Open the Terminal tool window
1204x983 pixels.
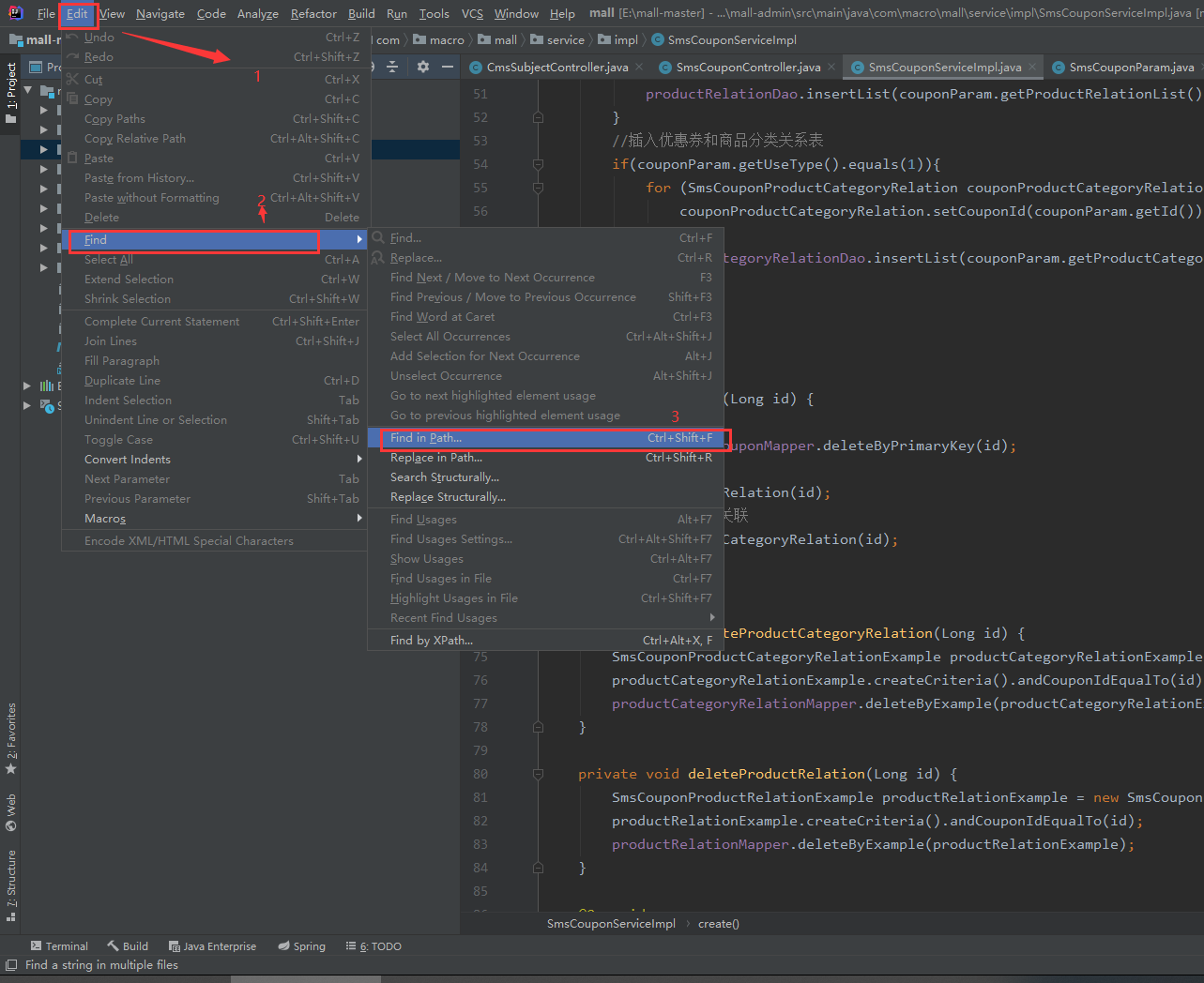click(59, 946)
